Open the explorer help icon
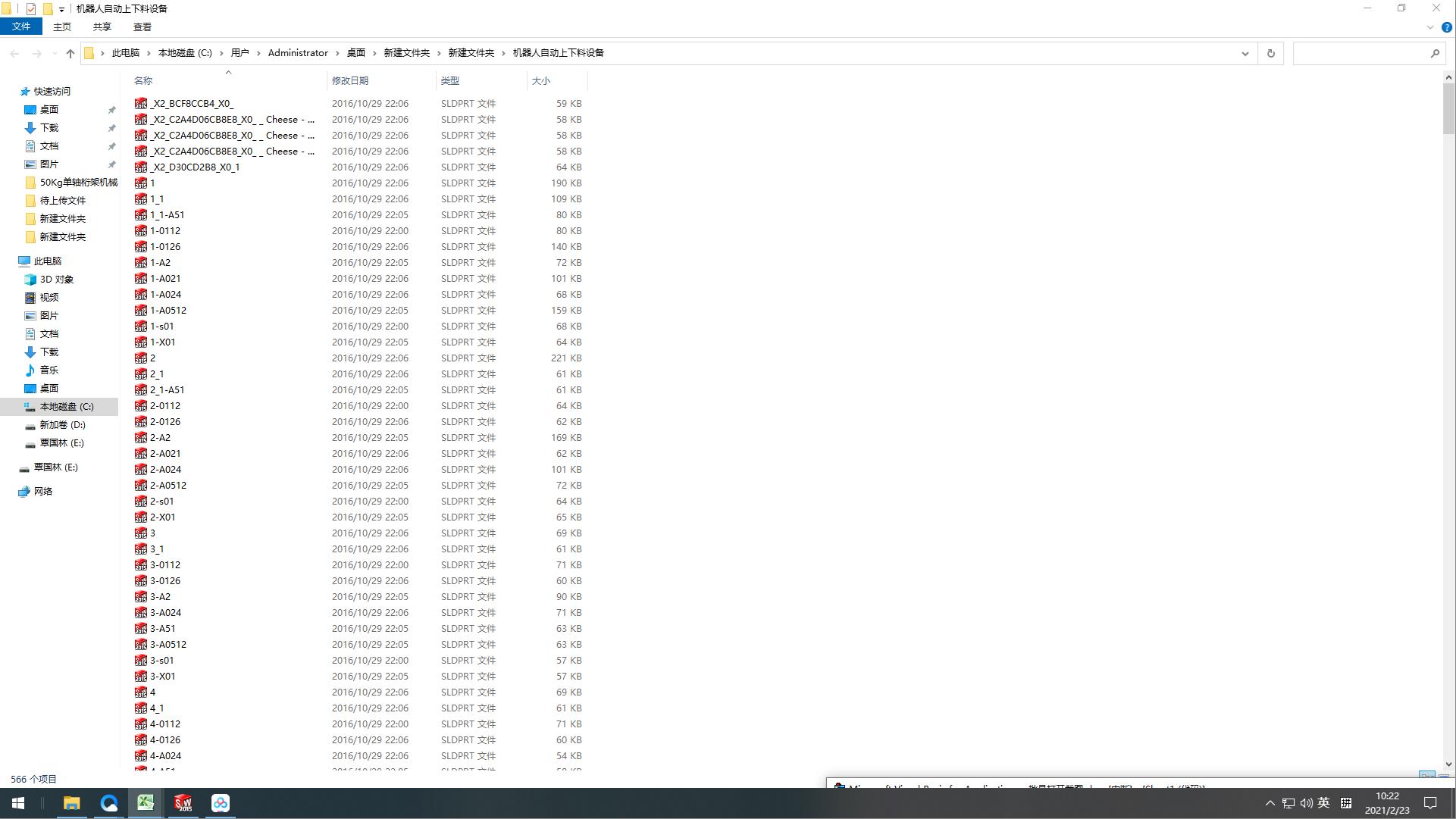 pyautogui.click(x=1446, y=27)
